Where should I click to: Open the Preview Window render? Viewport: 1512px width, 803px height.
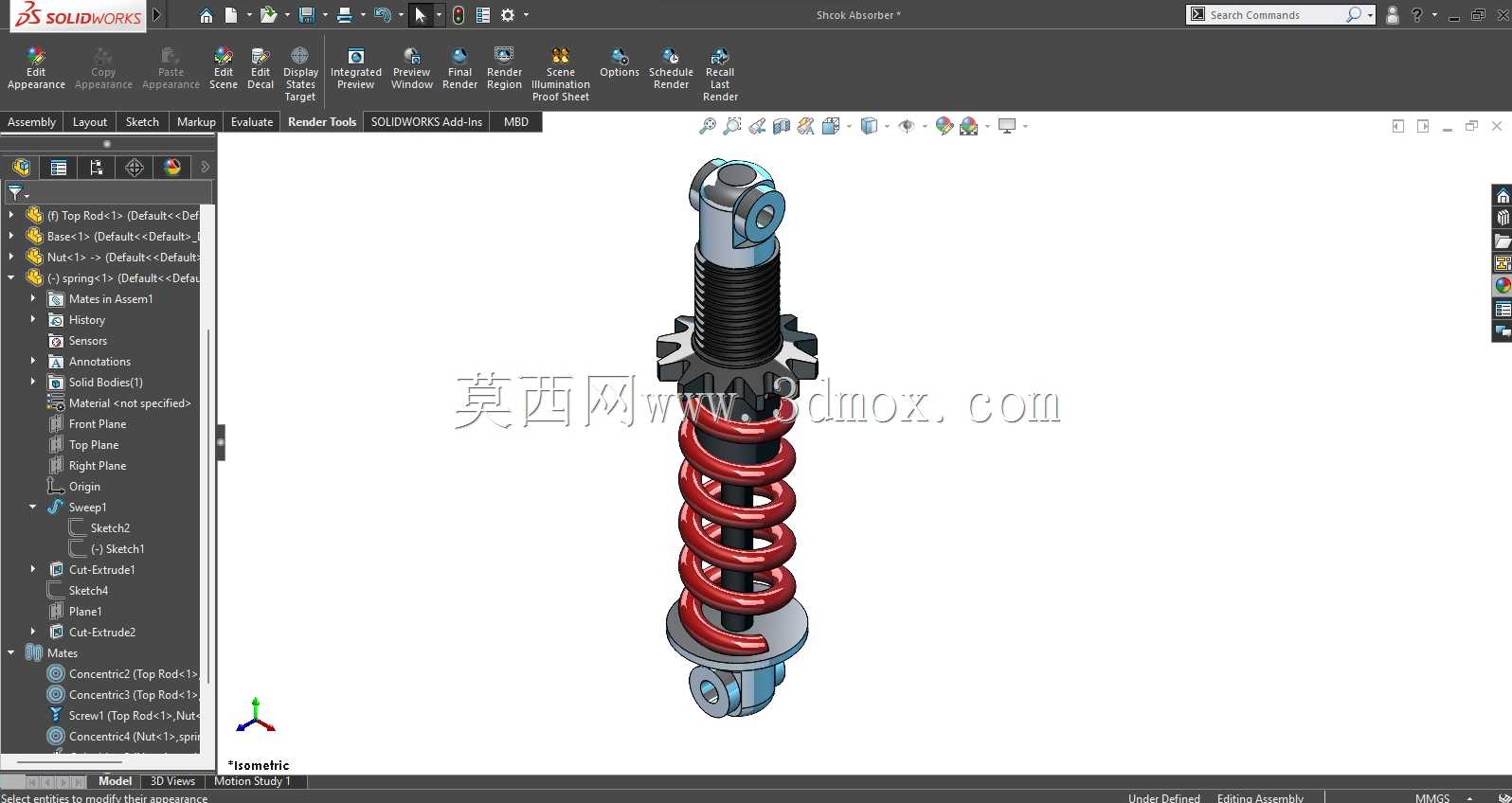click(x=412, y=68)
